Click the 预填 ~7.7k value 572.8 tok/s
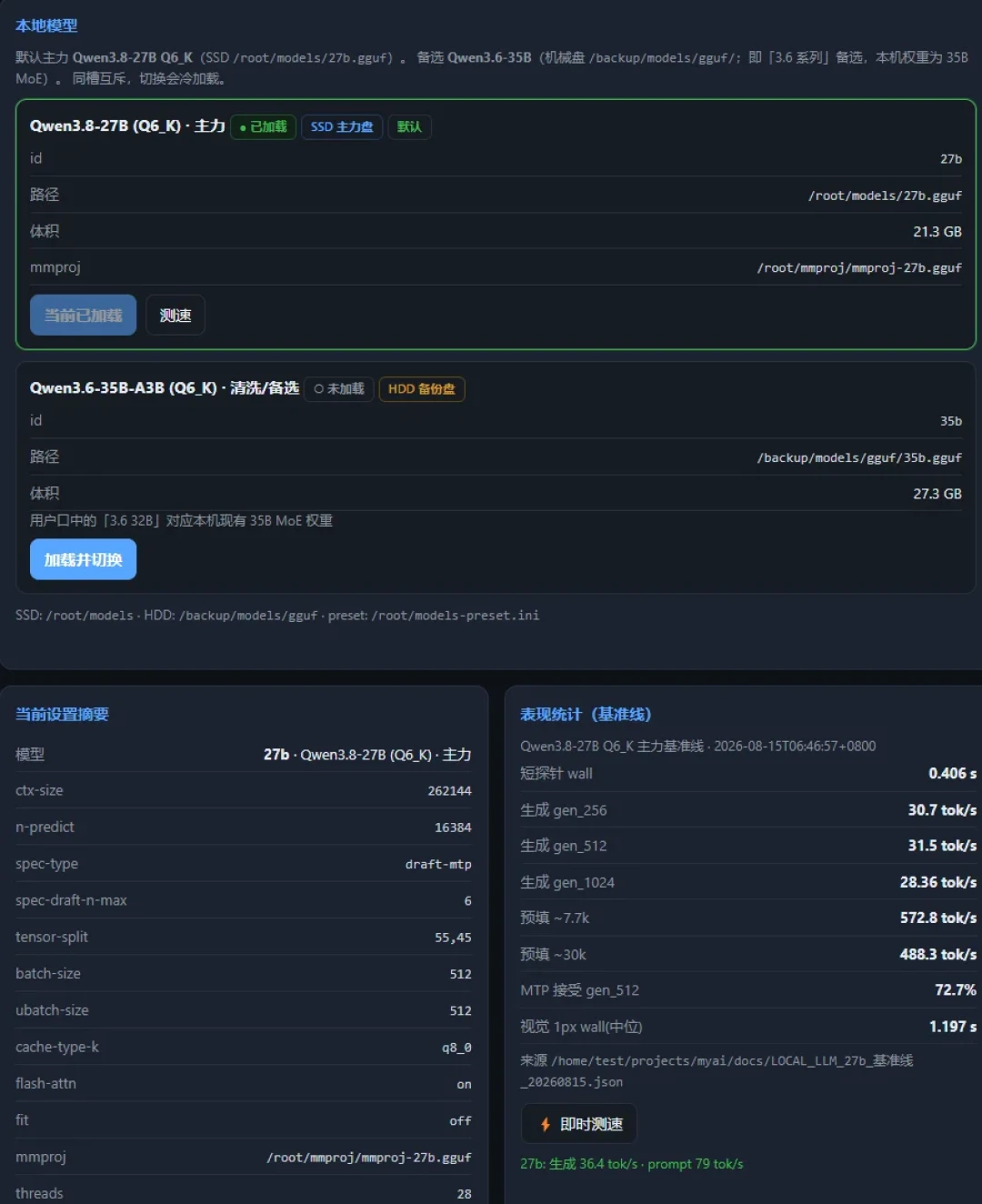The image size is (982, 1204). [938, 918]
